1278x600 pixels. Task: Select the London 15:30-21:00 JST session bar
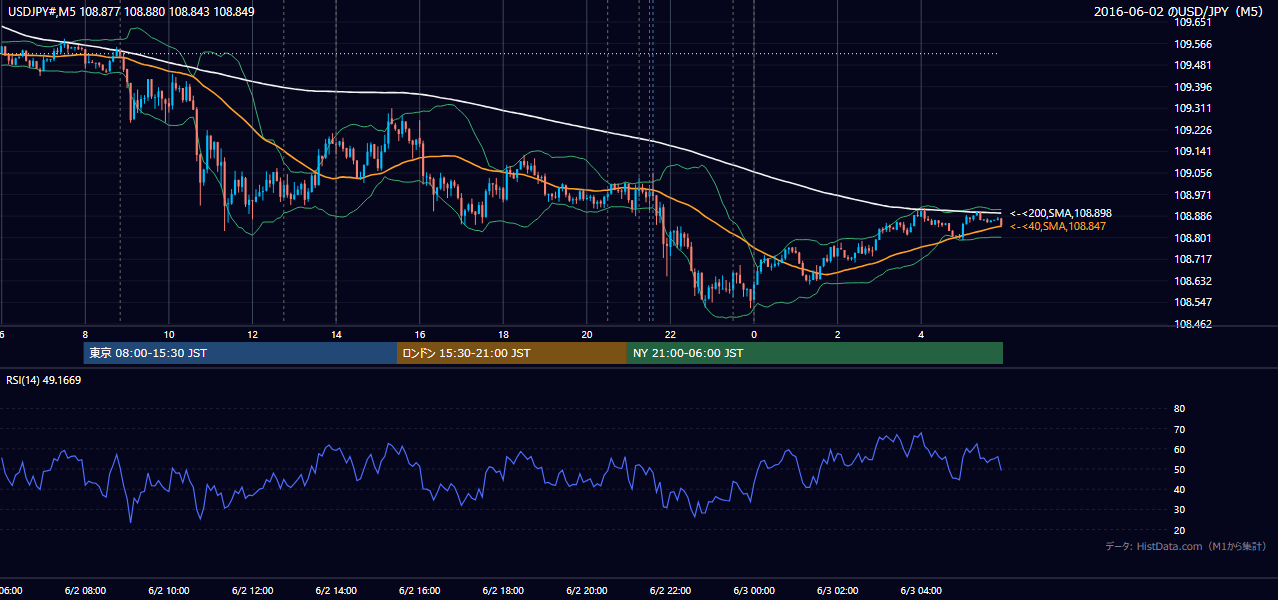pyautogui.click(x=512, y=353)
